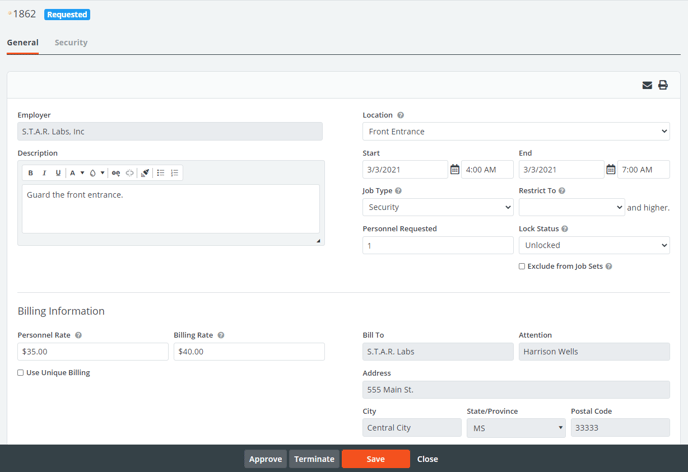This screenshot has height=472, width=688.
Task: Insert hyperlink in description editor
Action: coord(116,173)
